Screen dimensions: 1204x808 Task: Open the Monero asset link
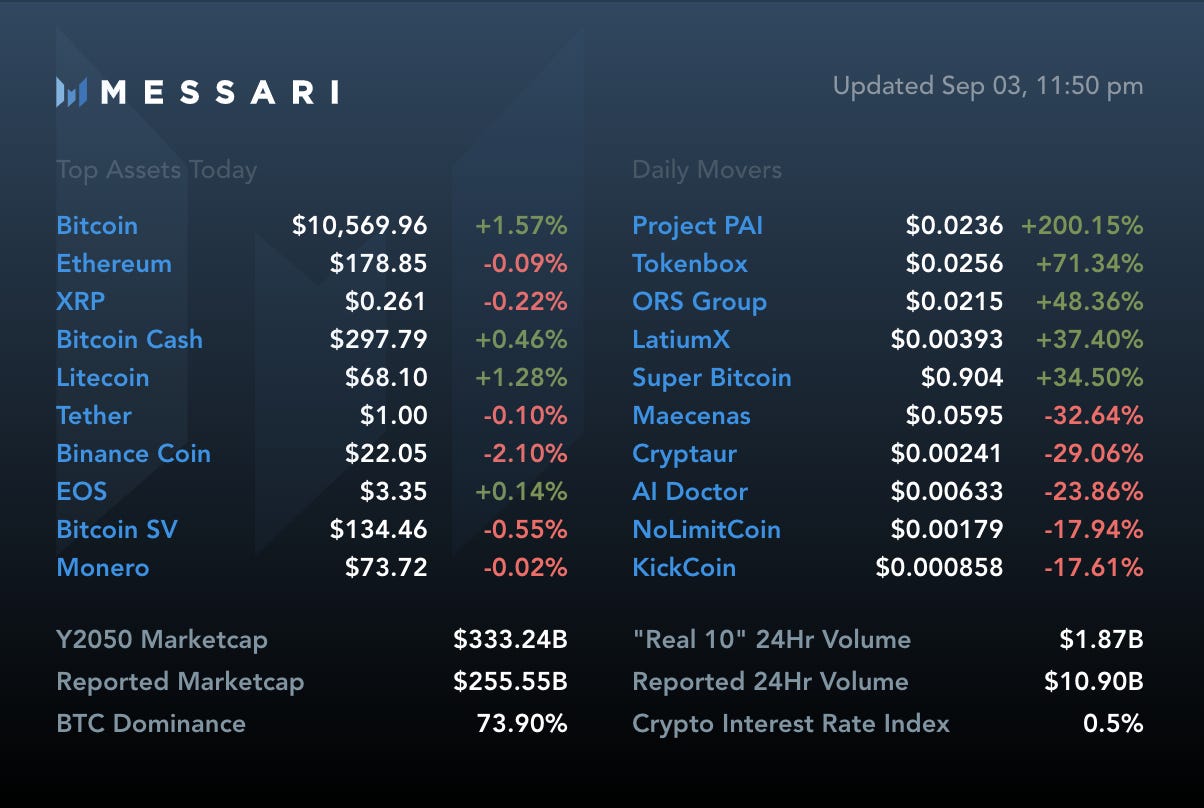103,568
